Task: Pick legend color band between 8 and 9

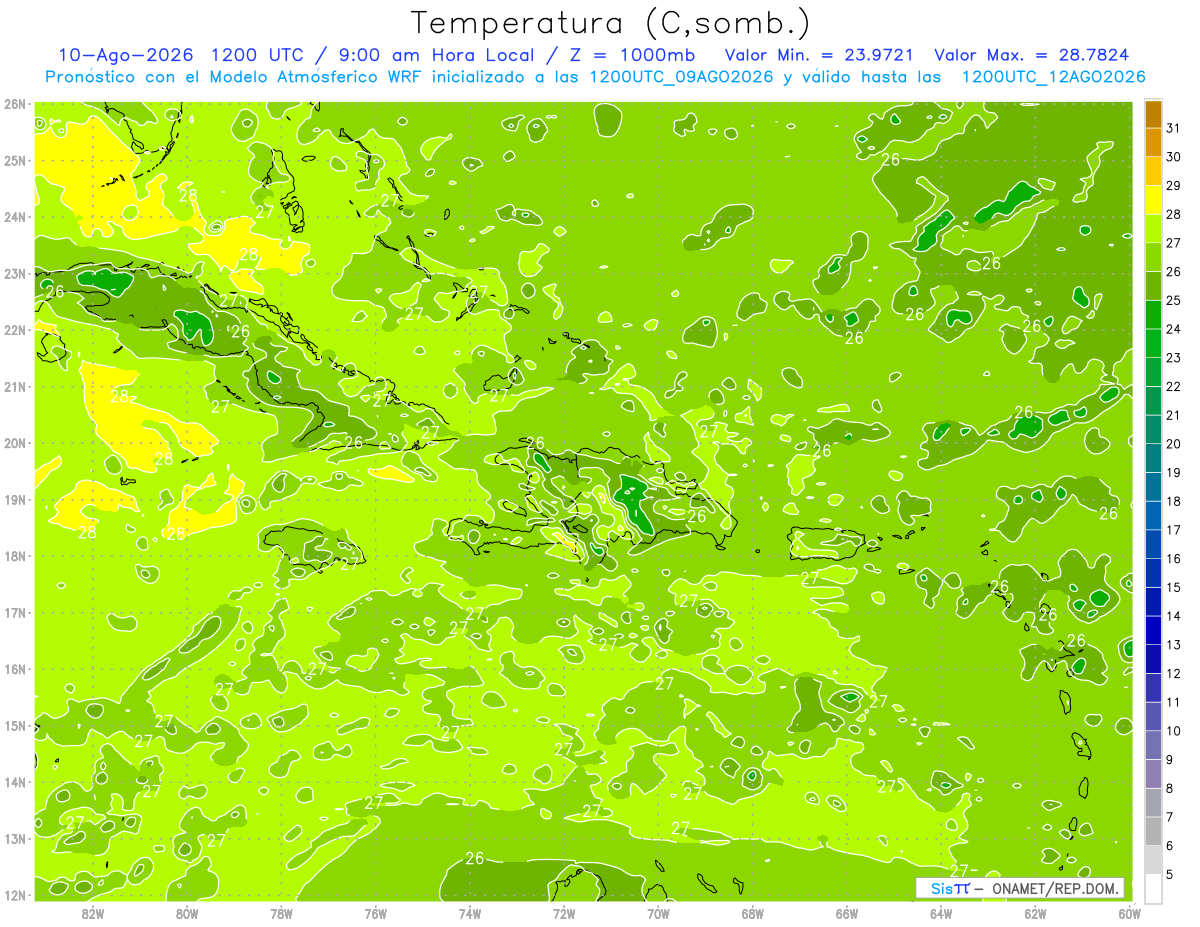Action: click(1153, 774)
